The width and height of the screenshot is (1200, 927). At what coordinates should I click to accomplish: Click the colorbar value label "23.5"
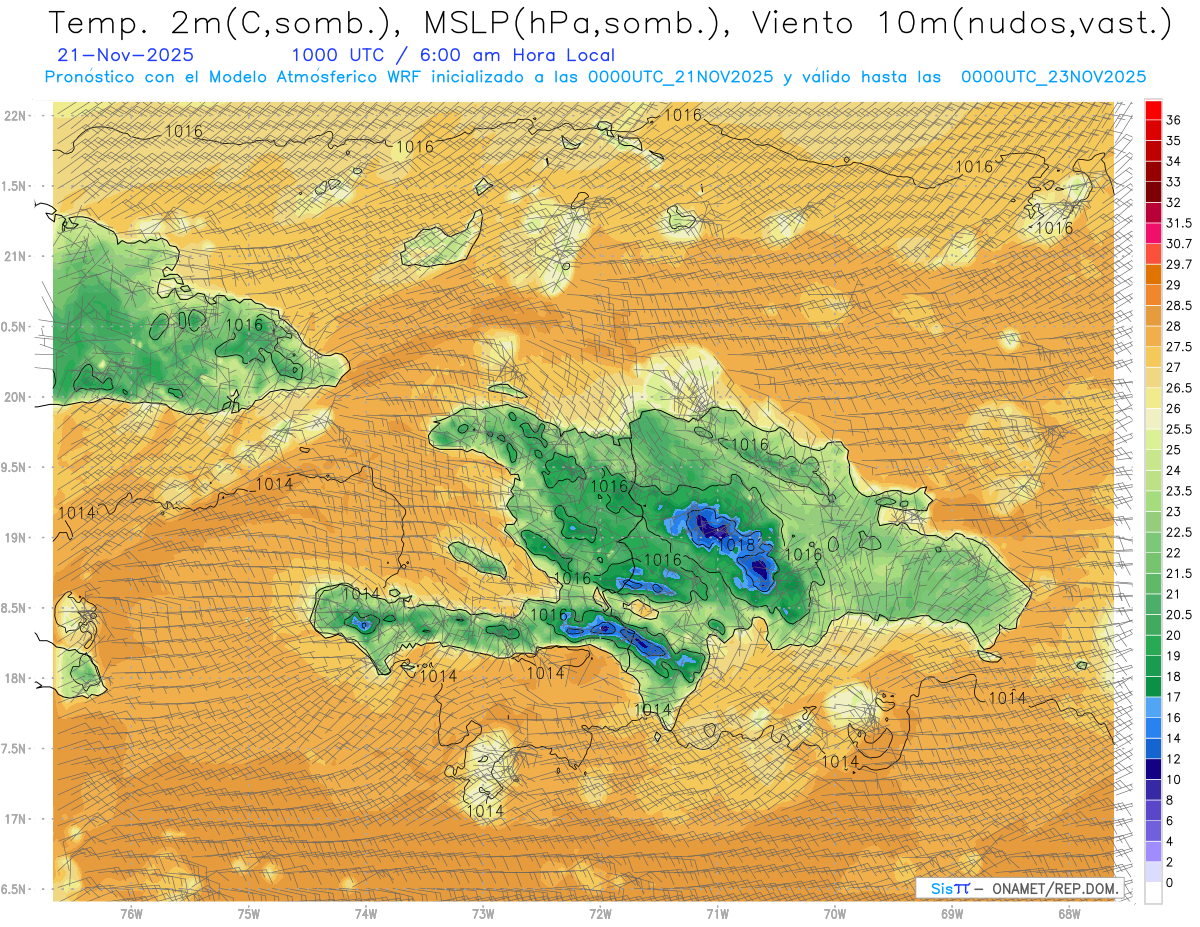coord(1180,491)
